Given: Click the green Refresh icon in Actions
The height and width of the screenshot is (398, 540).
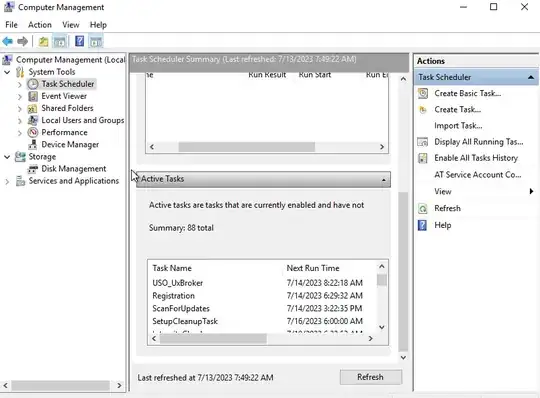Looking at the screenshot, I should pyautogui.click(x=423, y=209).
